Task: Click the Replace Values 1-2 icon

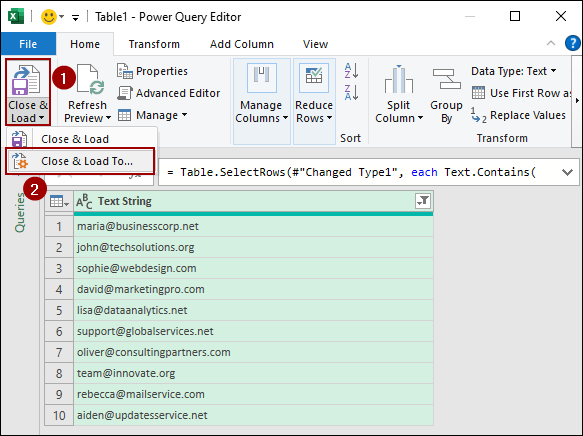Action: coord(479,116)
